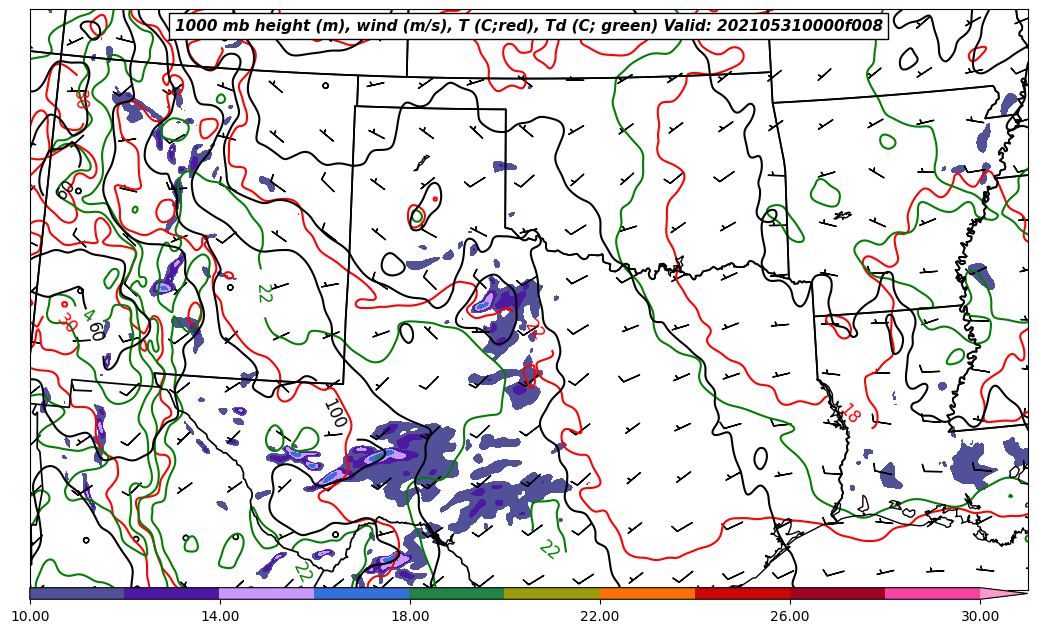Viewport: 1037px width, 633px height.
Task: Select the dark crimson colorbar segment
Action: pyautogui.click(x=837, y=593)
